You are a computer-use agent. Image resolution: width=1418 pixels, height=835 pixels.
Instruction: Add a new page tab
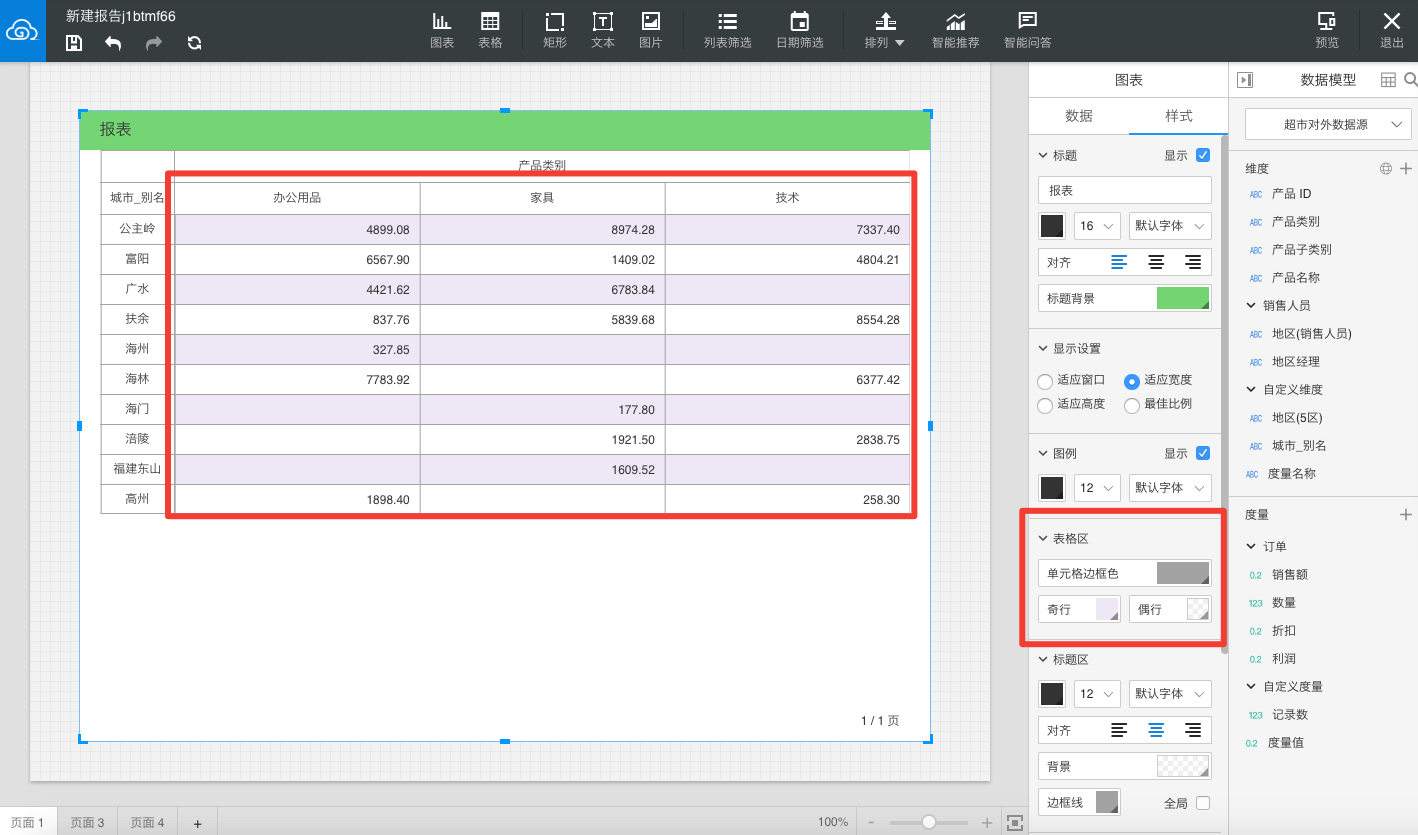pos(197,823)
